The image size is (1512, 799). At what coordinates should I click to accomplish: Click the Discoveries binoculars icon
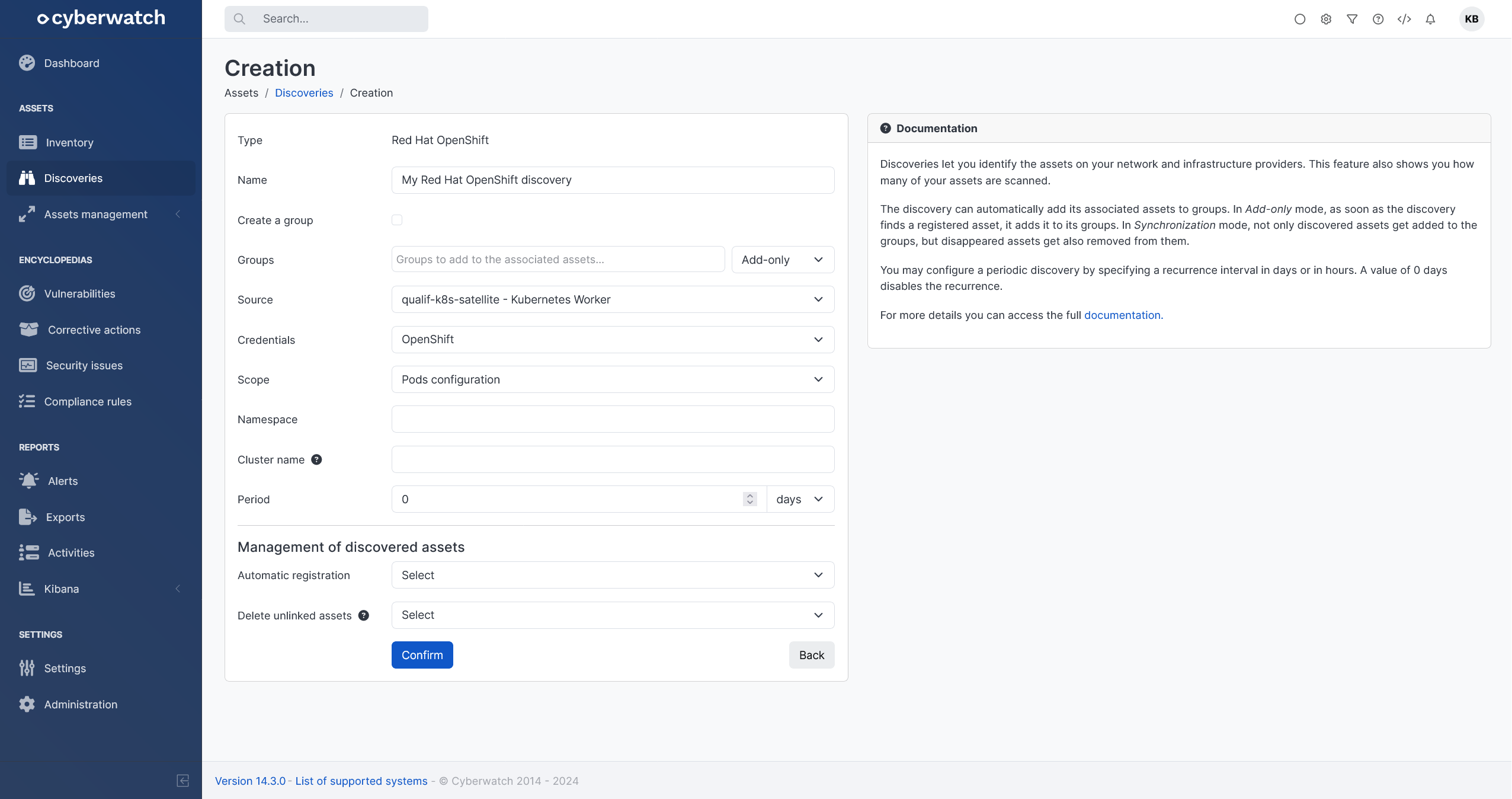[27, 178]
